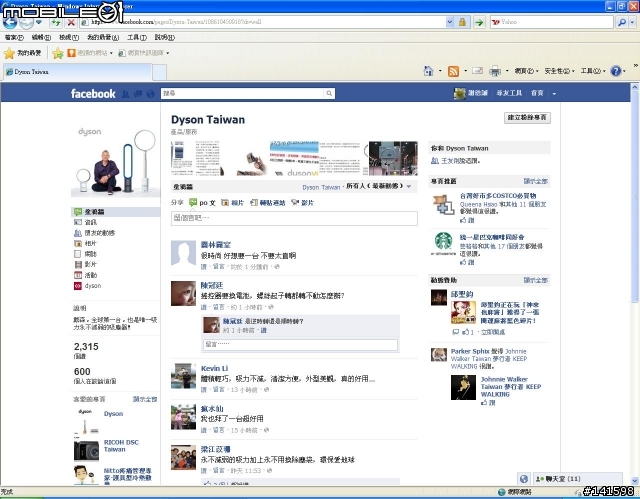
Task: Click the printer icon
Action: coord(495,71)
